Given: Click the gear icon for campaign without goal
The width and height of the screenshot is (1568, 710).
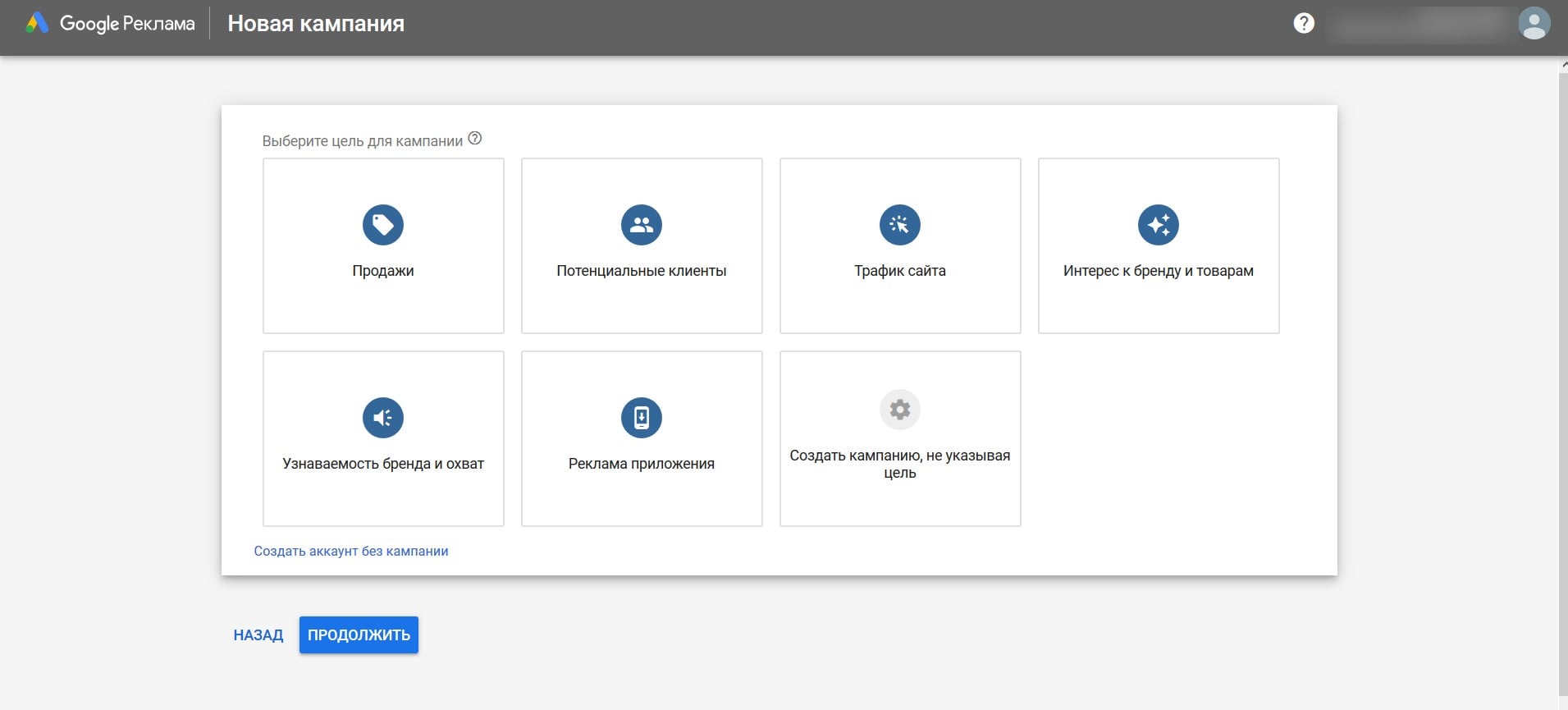Looking at the screenshot, I should point(900,410).
